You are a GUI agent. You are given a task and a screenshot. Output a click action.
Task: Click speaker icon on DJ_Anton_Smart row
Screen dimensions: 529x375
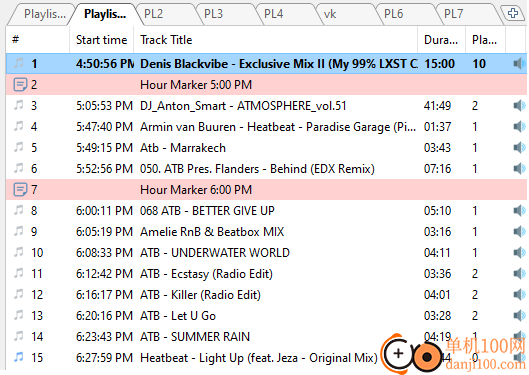click(519, 106)
